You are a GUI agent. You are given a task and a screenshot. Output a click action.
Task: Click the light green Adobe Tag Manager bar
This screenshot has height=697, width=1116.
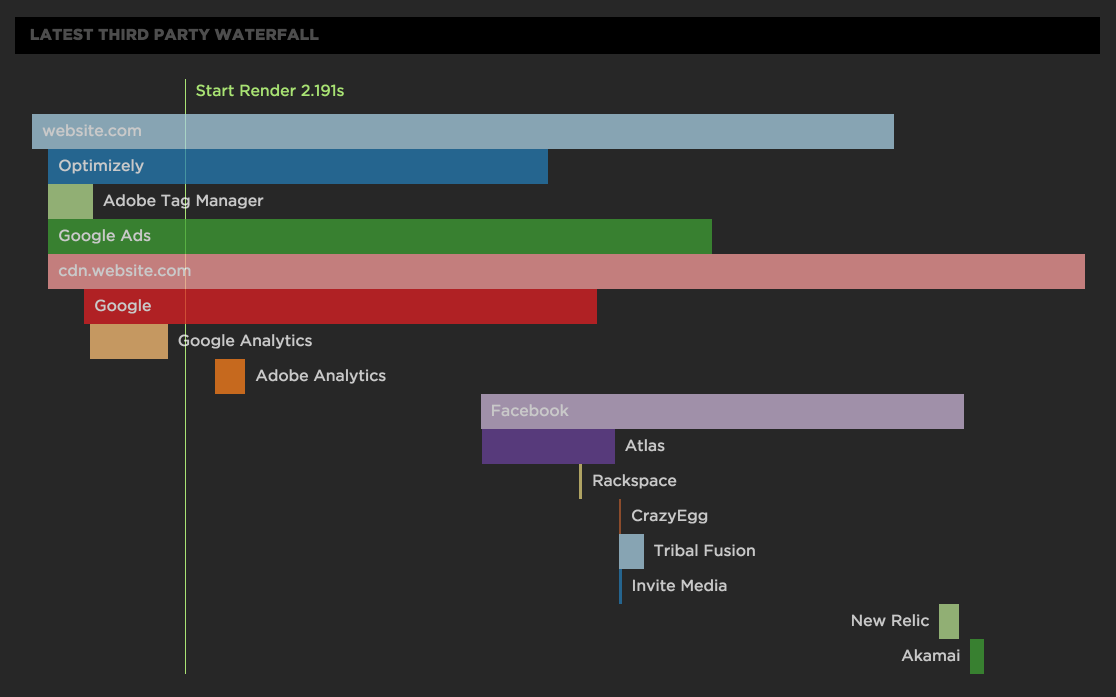[x=70, y=201]
